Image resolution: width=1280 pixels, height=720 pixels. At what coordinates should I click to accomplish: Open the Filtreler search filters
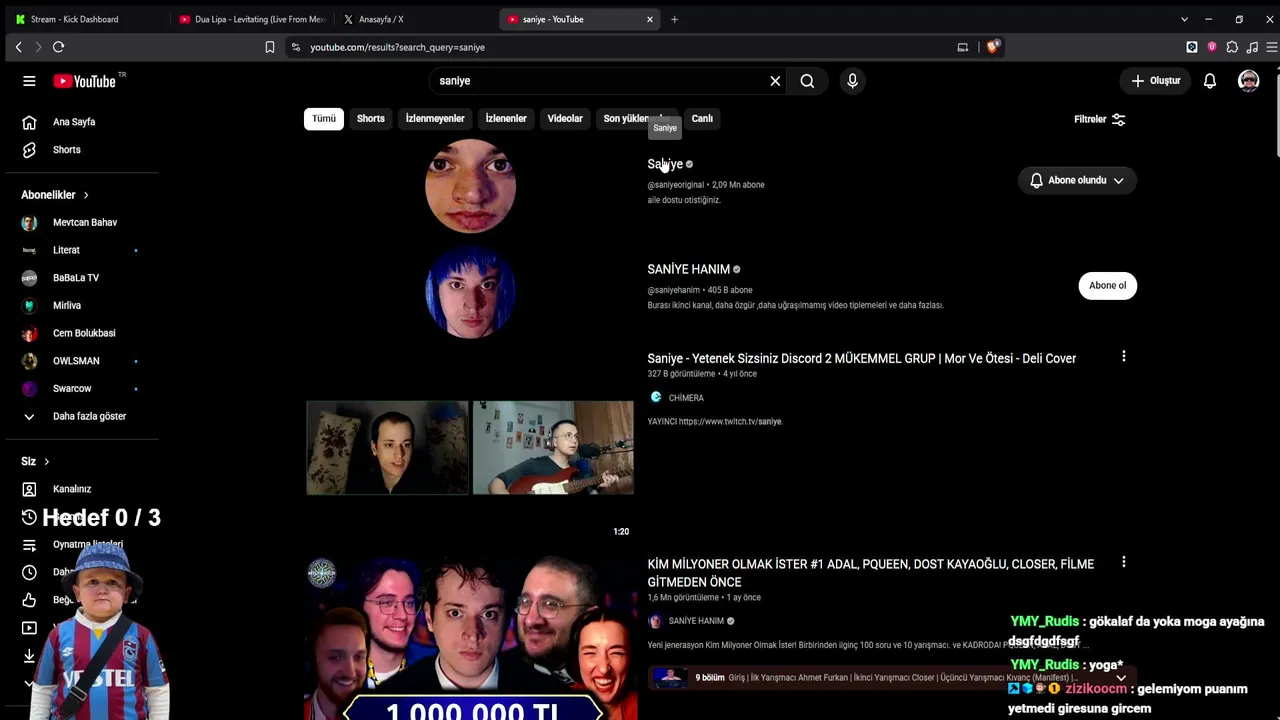[1100, 120]
